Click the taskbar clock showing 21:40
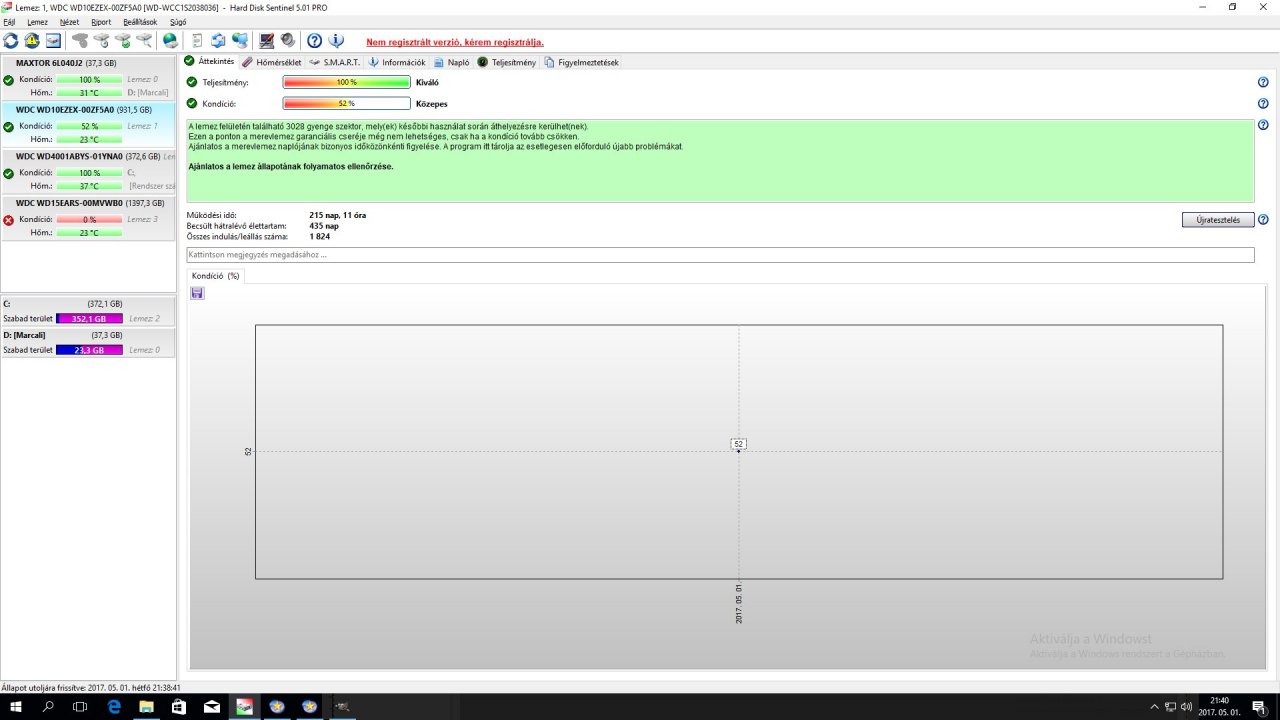The width and height of the screenshot is (1280, 720). [x=1220, y=707]
